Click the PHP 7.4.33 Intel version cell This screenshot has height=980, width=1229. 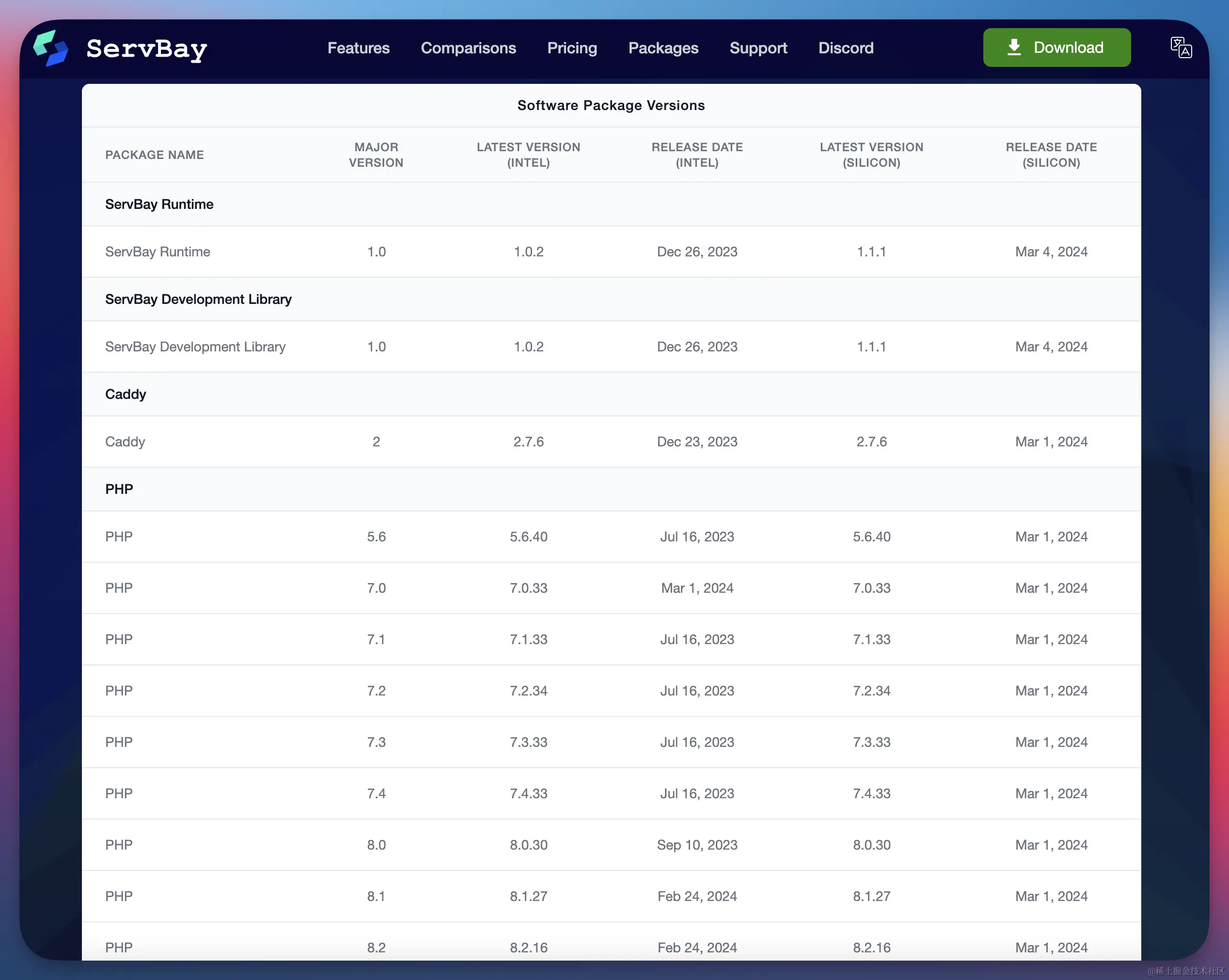pos(528,793)
